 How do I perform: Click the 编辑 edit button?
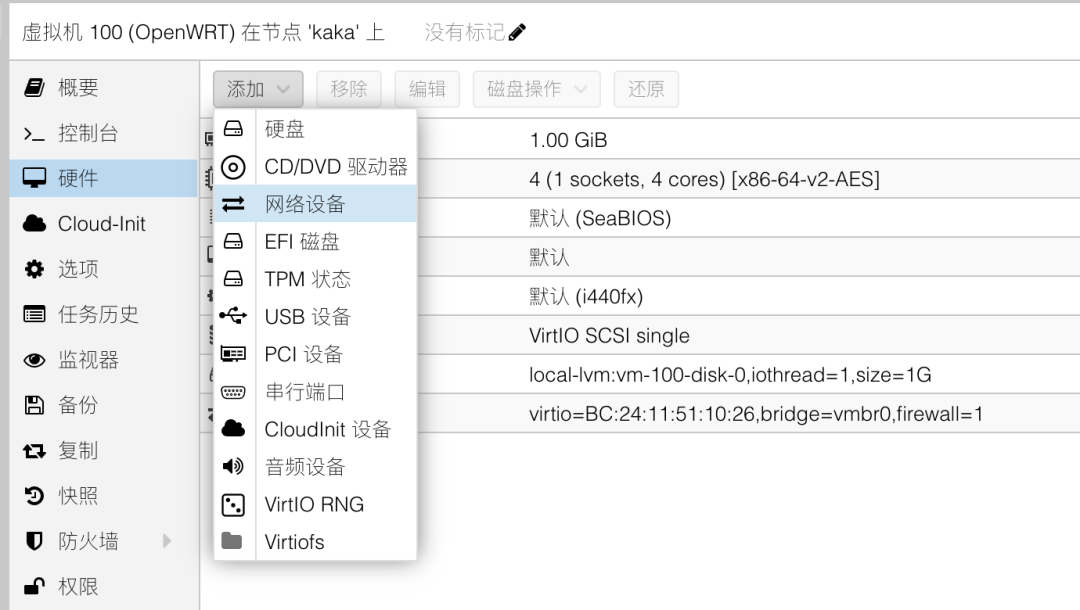(427, 89)
